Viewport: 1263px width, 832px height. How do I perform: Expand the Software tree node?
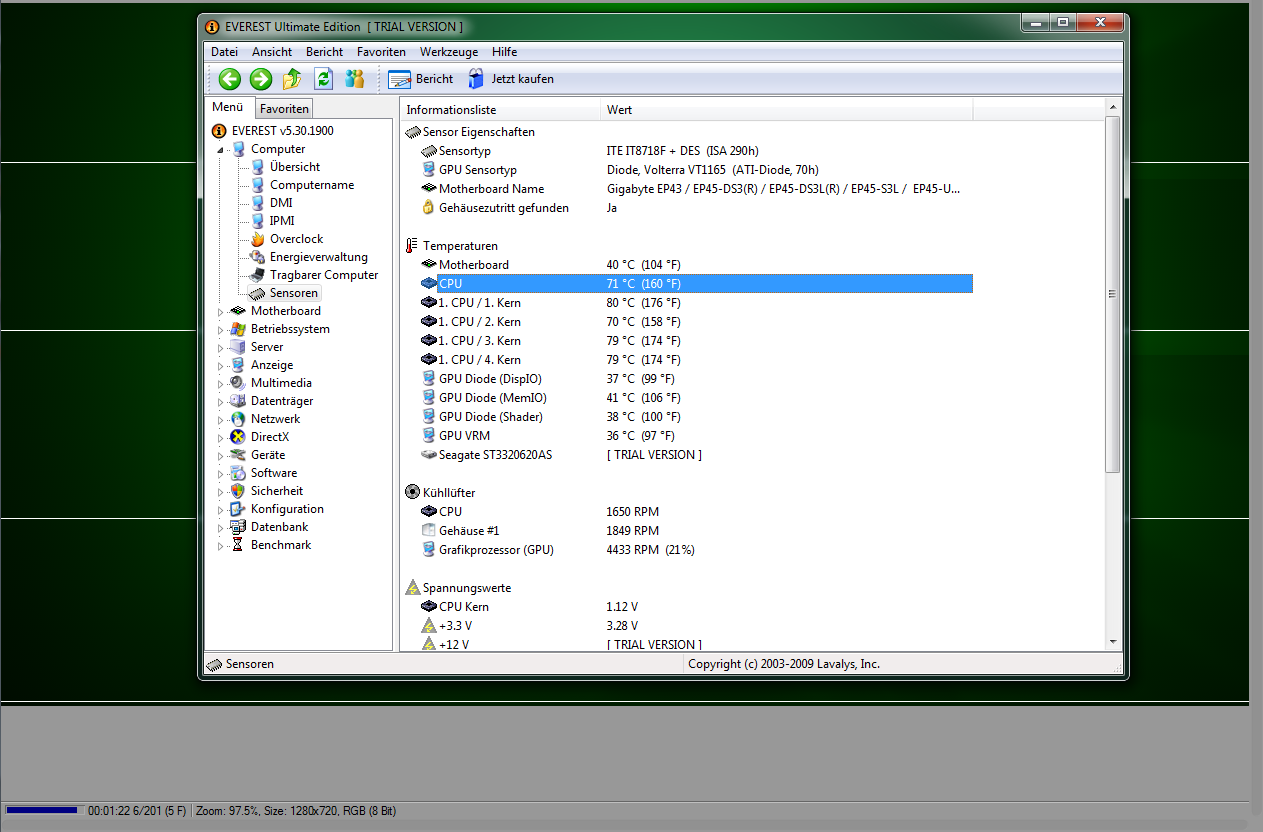(x=221, y=474)
